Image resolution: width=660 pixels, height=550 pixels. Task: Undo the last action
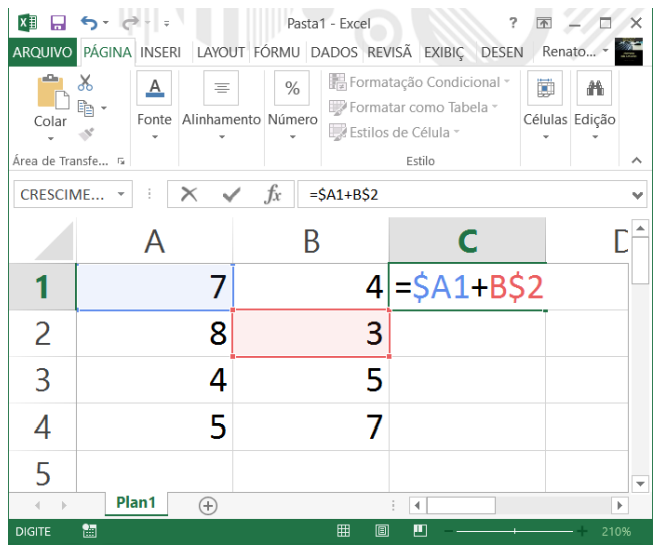point(89,23)
